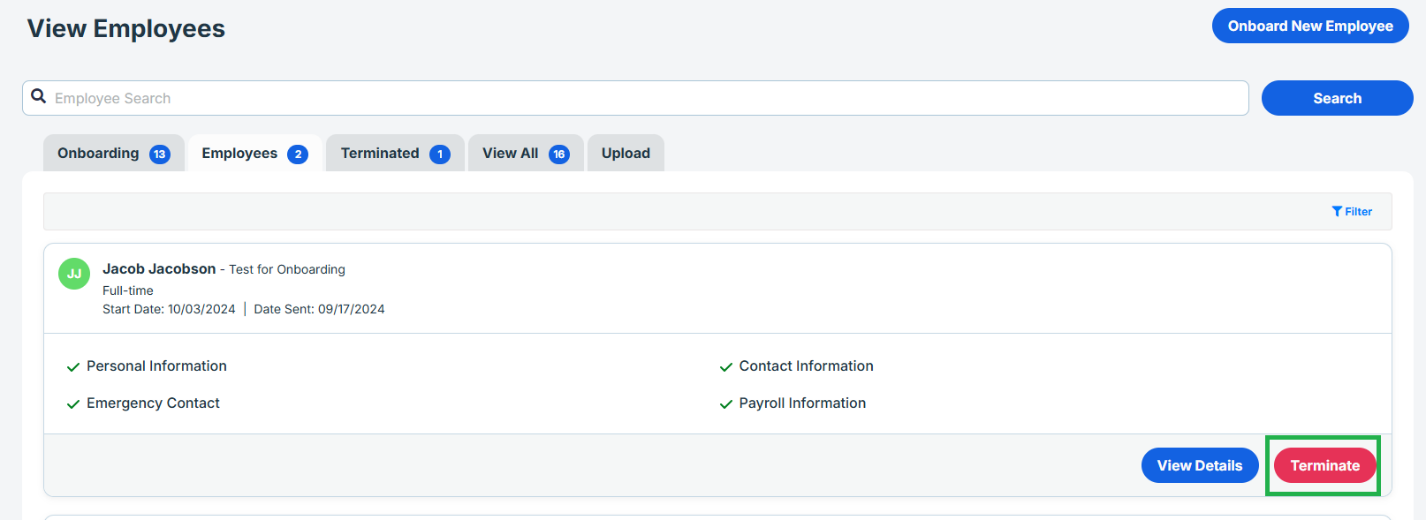Screen dimensions: 1426x520
Task: Switch to the Onboarding tab
Action: pyautogui.click(x=98, y=153)
